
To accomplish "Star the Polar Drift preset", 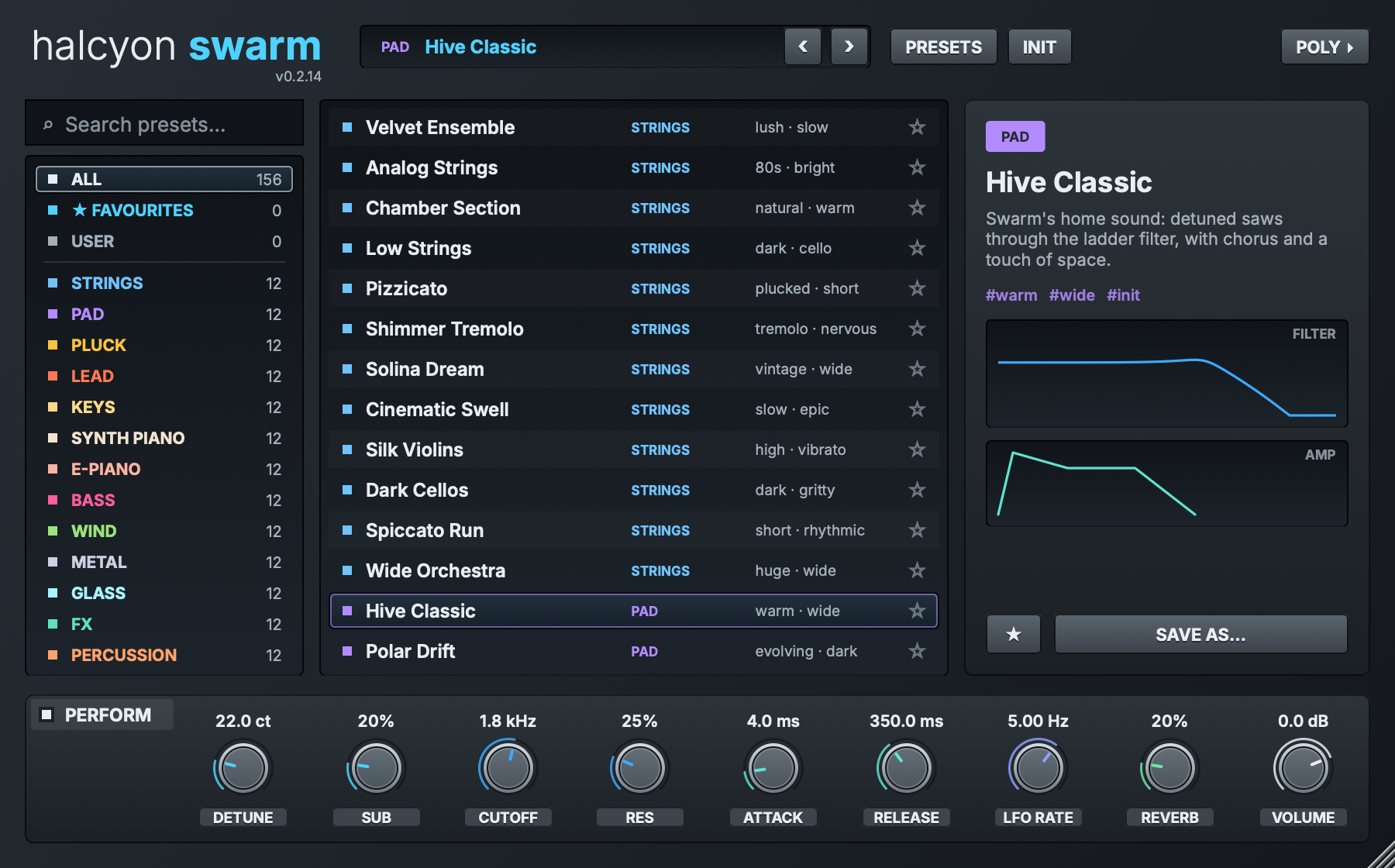I will [x=917, y=651].
